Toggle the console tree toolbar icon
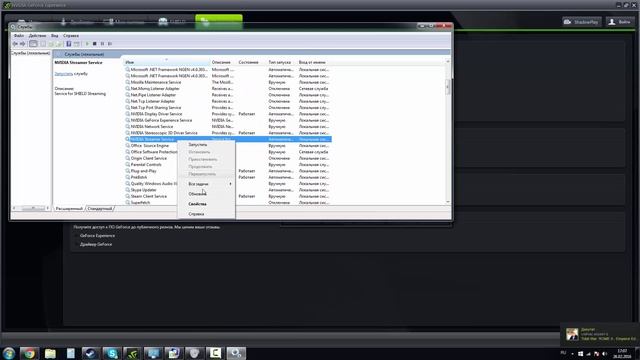 point(33,44)
